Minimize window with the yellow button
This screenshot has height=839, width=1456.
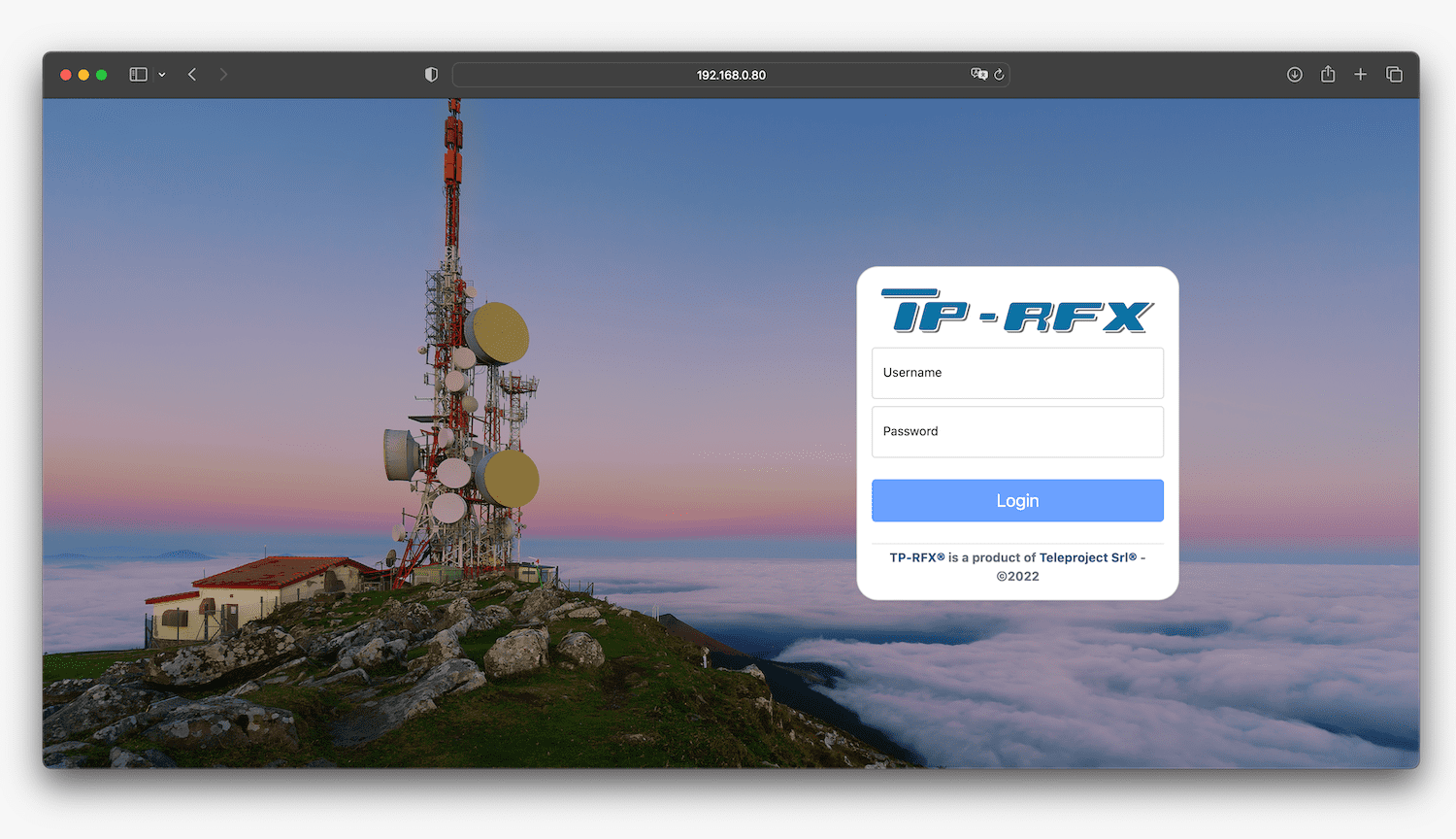tap(83, 75)
